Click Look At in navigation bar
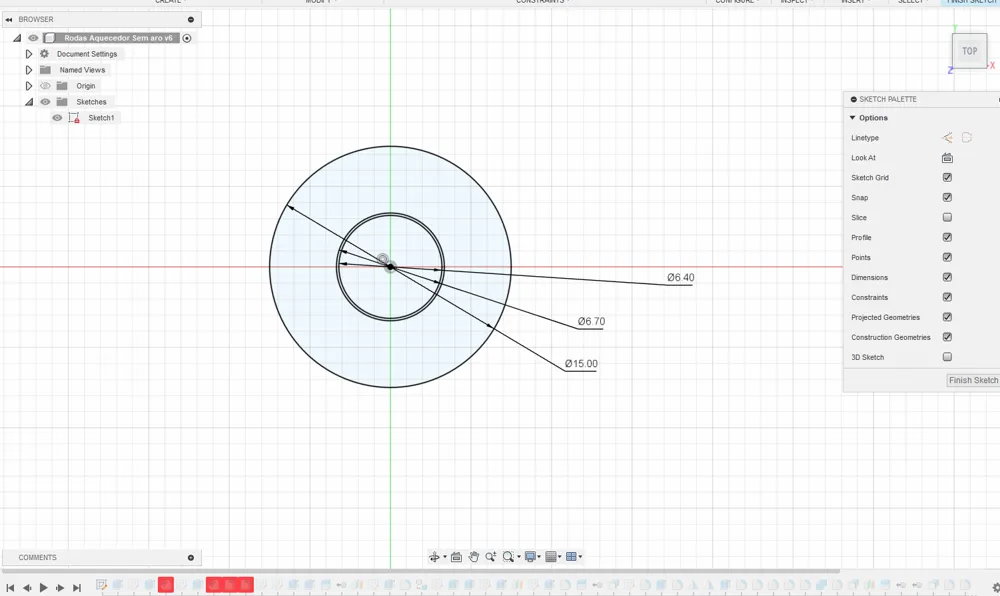Screen dimensions: 1000x596 tap(456, 557)
